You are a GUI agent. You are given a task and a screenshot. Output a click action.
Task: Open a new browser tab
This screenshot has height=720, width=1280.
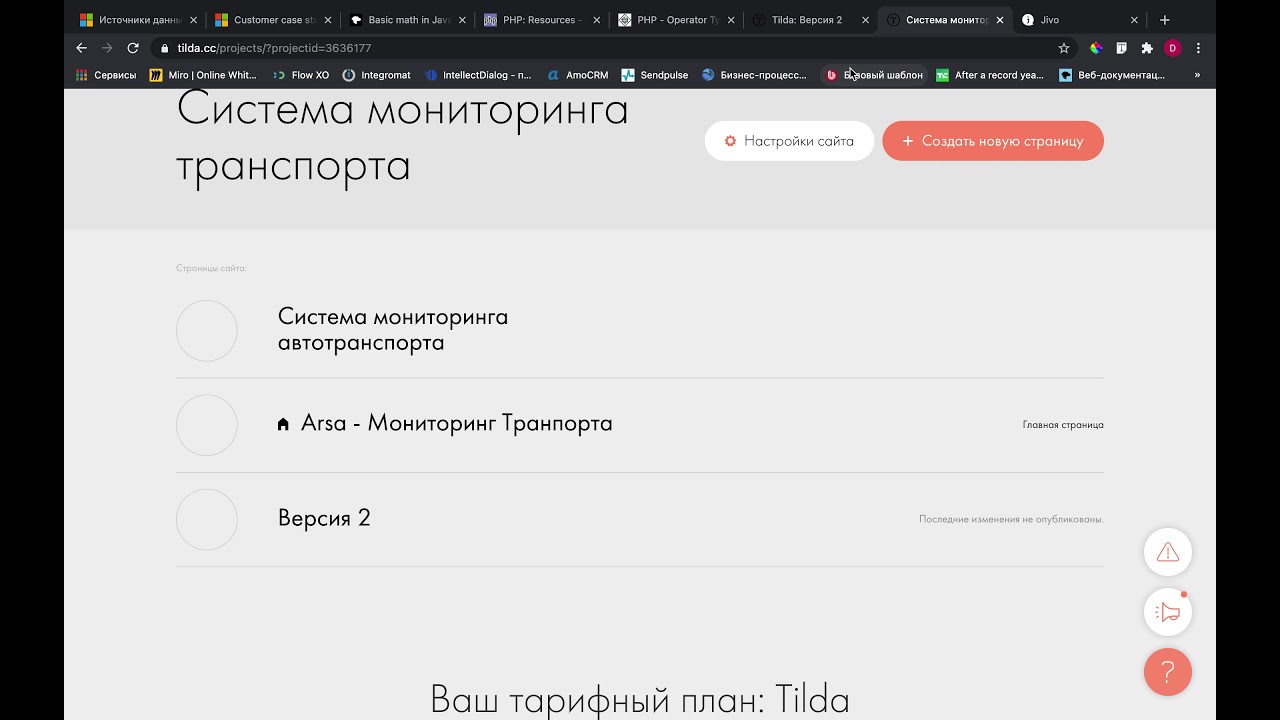pyautogui.click(x=1165, y=20)
